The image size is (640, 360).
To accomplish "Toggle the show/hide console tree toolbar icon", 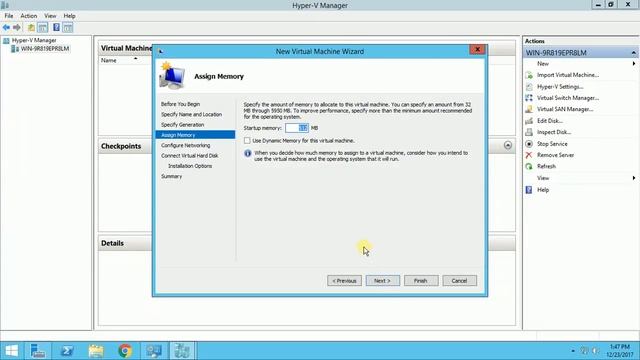I will coord(42,27).
